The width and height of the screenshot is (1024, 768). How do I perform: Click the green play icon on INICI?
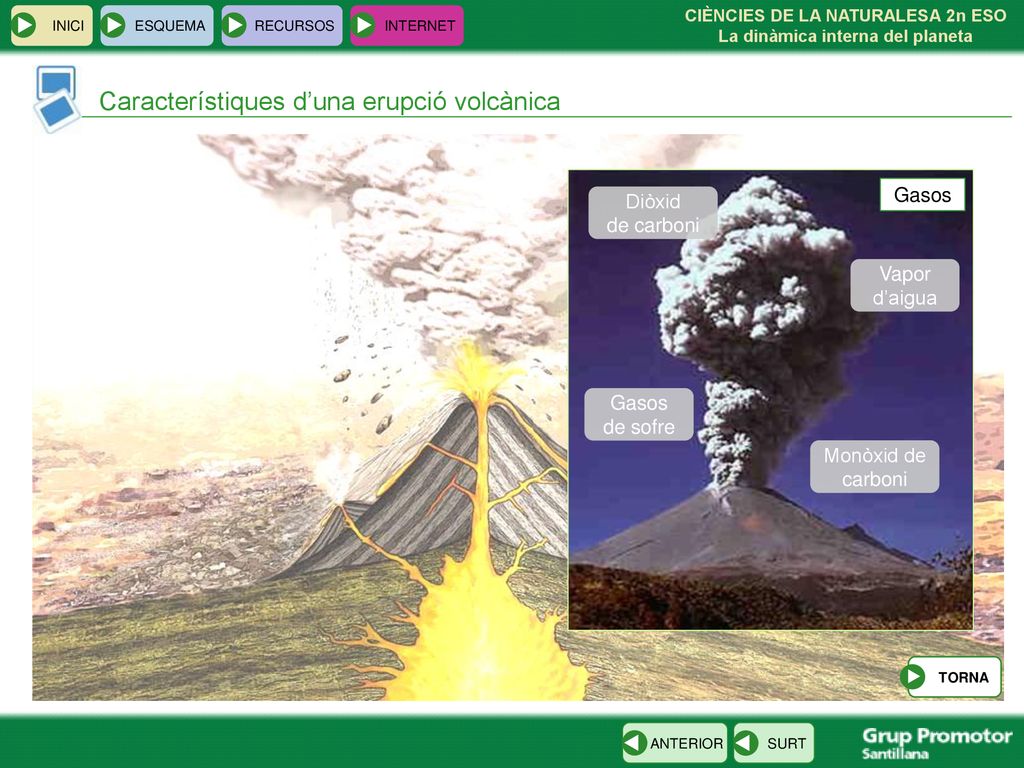click(x=25, y=25)
